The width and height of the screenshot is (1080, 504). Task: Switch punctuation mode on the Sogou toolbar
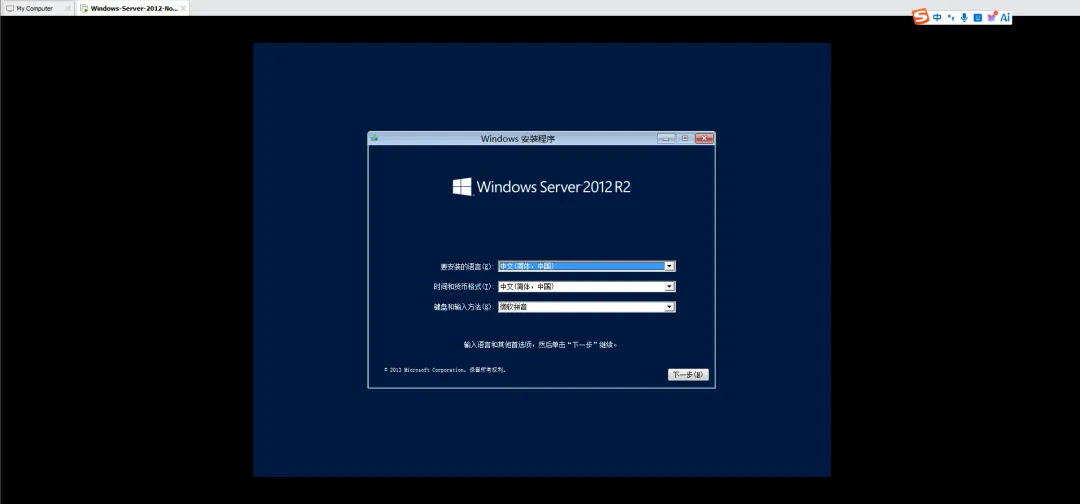tap(951, 18)
